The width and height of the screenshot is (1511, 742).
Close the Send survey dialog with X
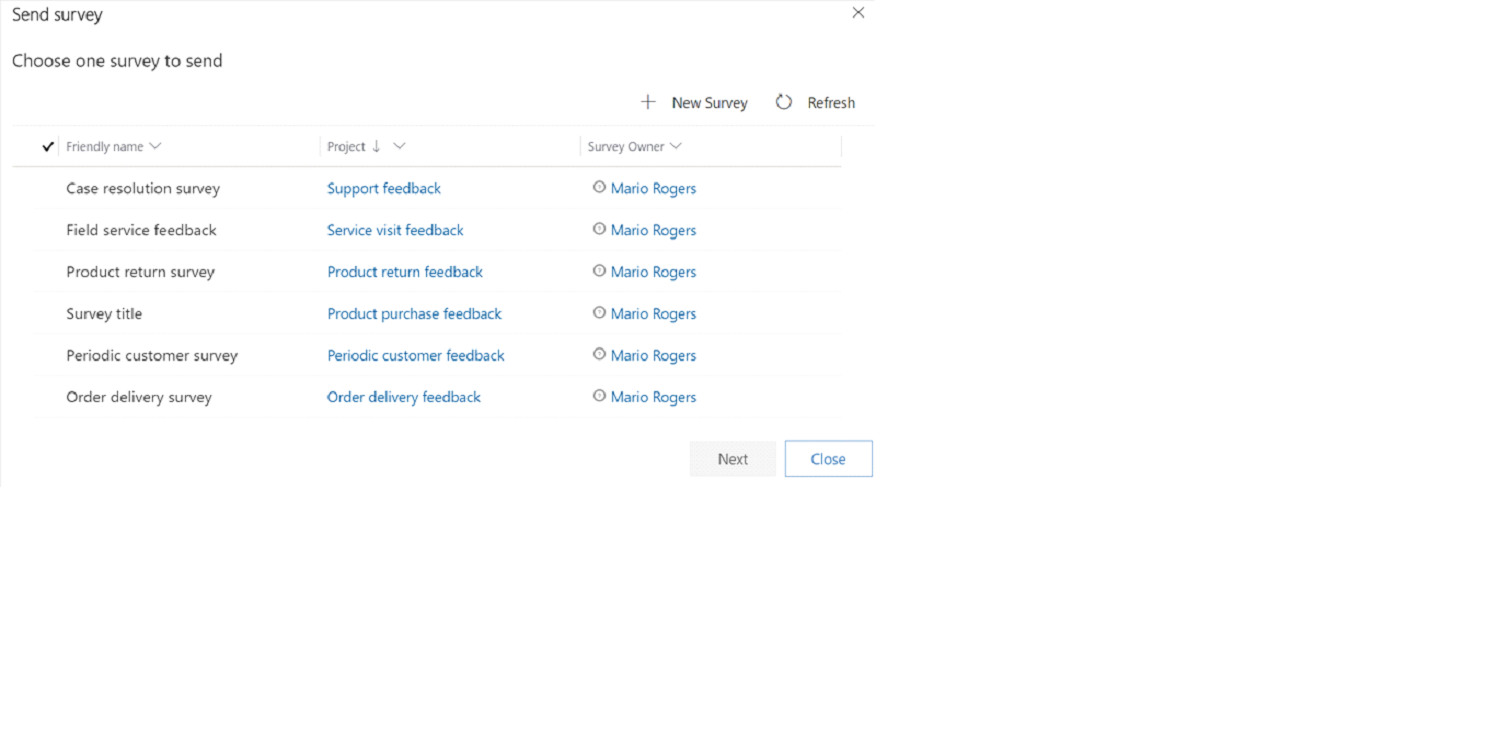click(858, 13)
